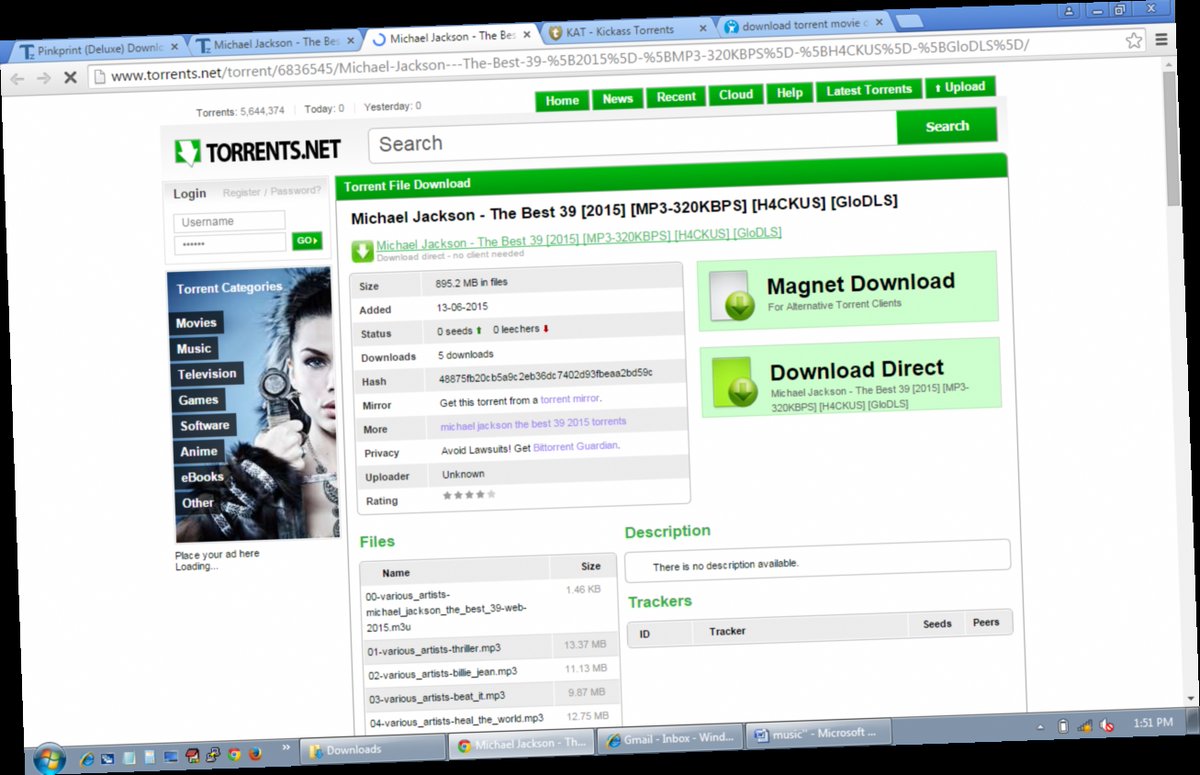Image resolution: width=1200 pixels, height=775 pixels.
Task: Click the battery icon in system tray
Action: (x=1063, y=725)
